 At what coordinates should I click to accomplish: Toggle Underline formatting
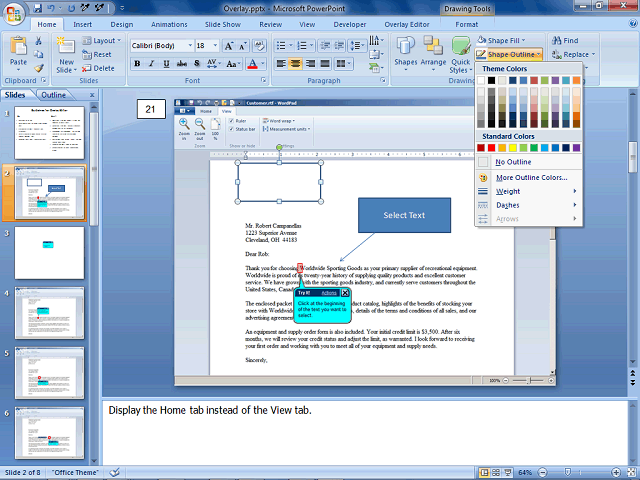click(x=166, y=63)
